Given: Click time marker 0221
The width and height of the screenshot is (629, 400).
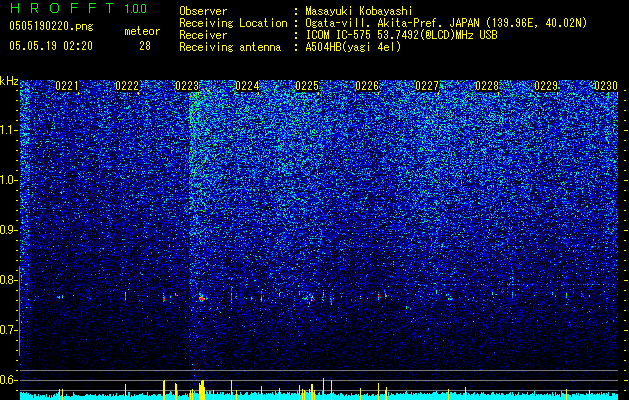Looking at the screenshot, I should [67, 86].
